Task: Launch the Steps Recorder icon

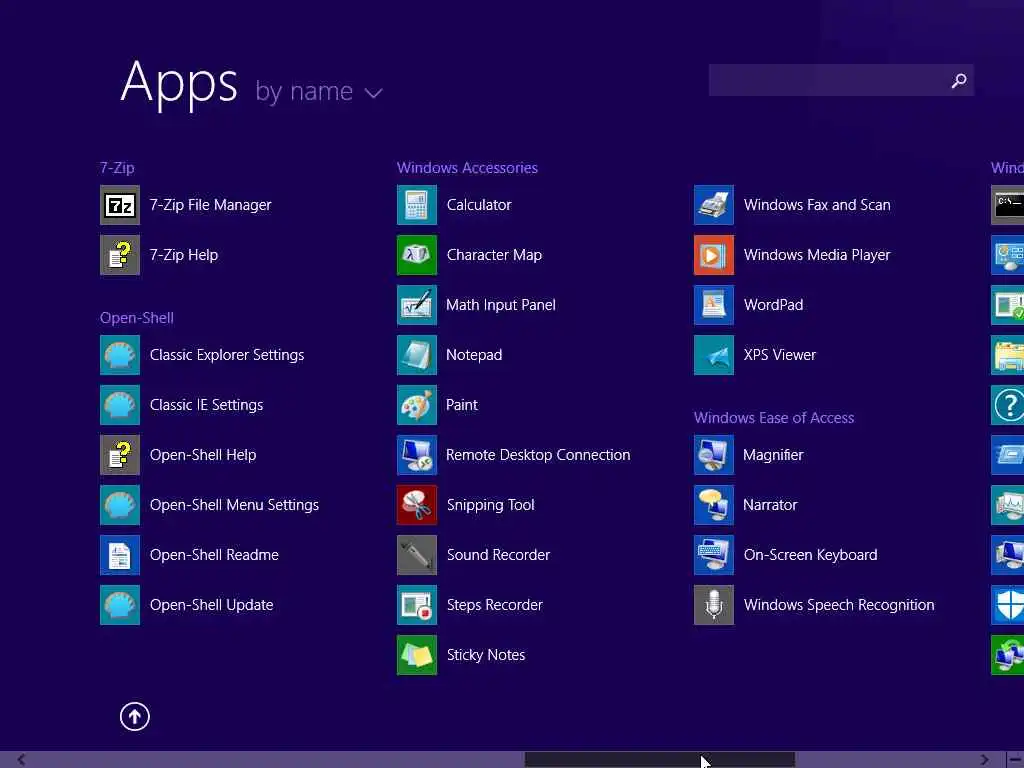Action: pos(417,605)
